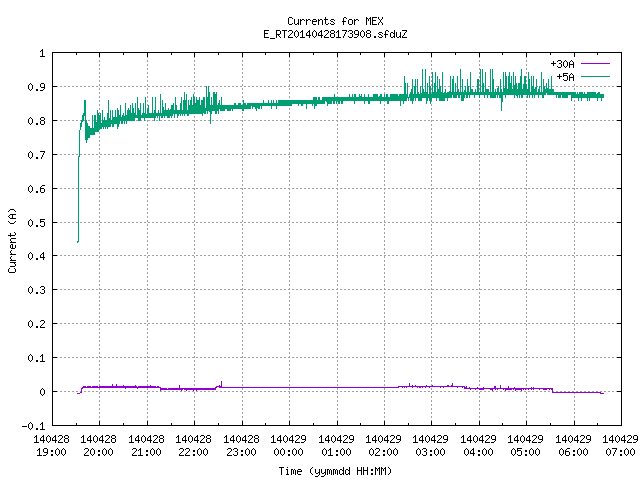Viewport: 640px width, 480px height.
Task: Click the y-axis label 'Current (A)'
Action: coord(12,240)
